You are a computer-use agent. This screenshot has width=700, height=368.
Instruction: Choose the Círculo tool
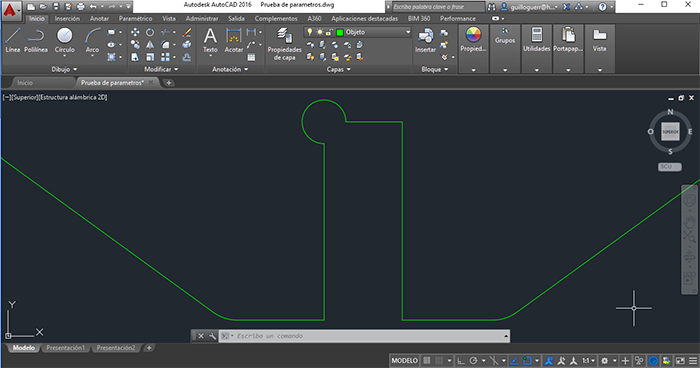tap(65, 40)
